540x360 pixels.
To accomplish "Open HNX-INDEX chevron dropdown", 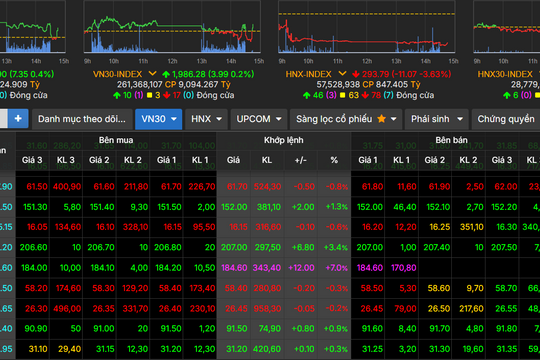I will coord(342,74).
